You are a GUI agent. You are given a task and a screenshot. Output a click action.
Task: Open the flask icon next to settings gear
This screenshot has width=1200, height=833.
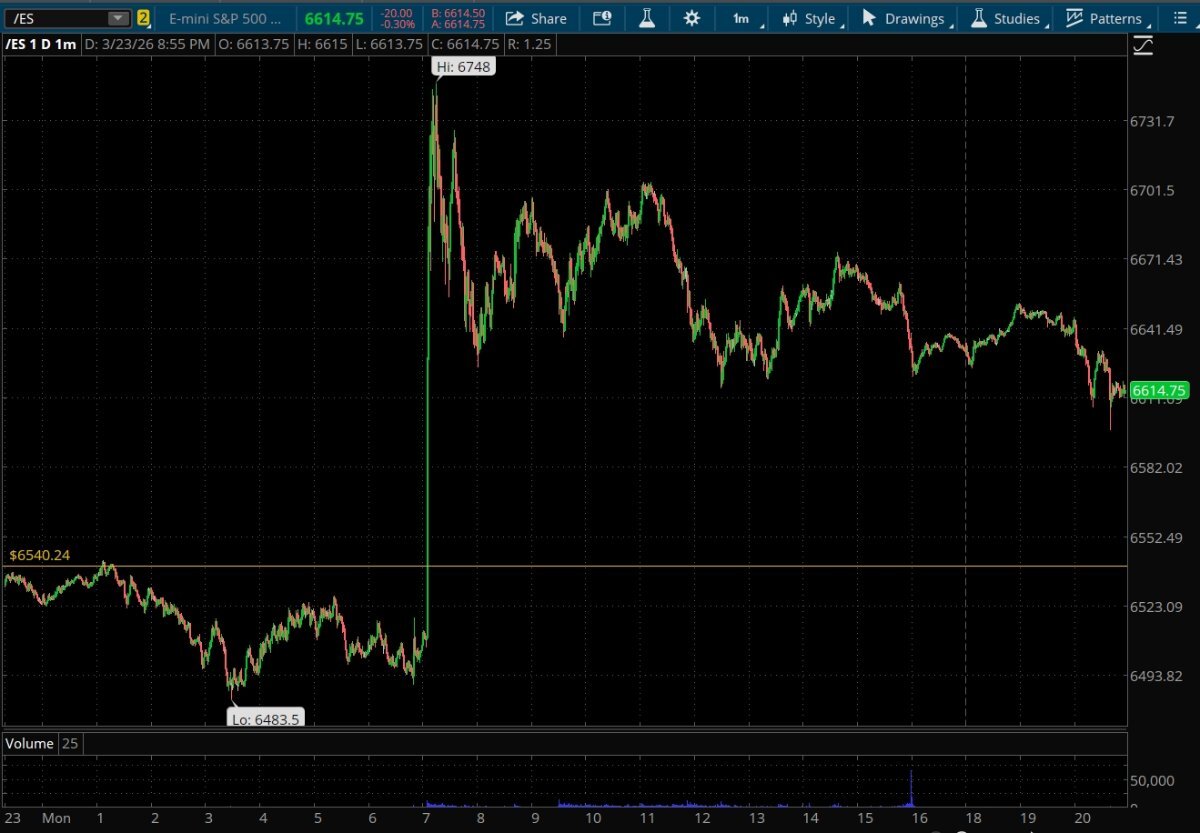647,18
